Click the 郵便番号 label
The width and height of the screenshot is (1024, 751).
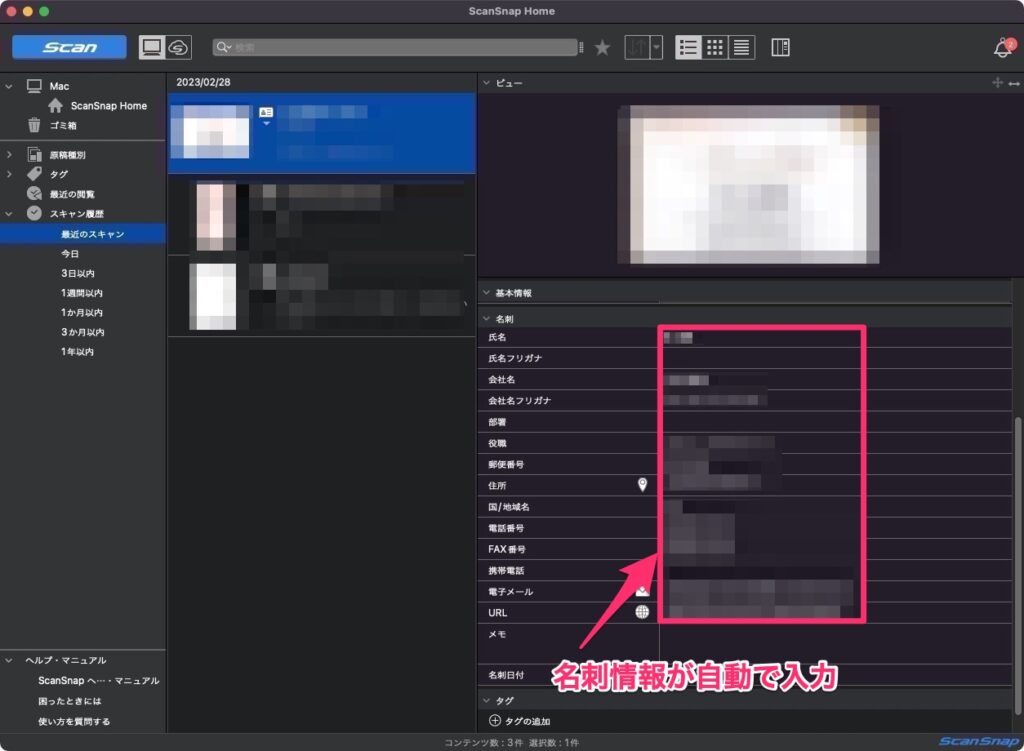[506, 464]
